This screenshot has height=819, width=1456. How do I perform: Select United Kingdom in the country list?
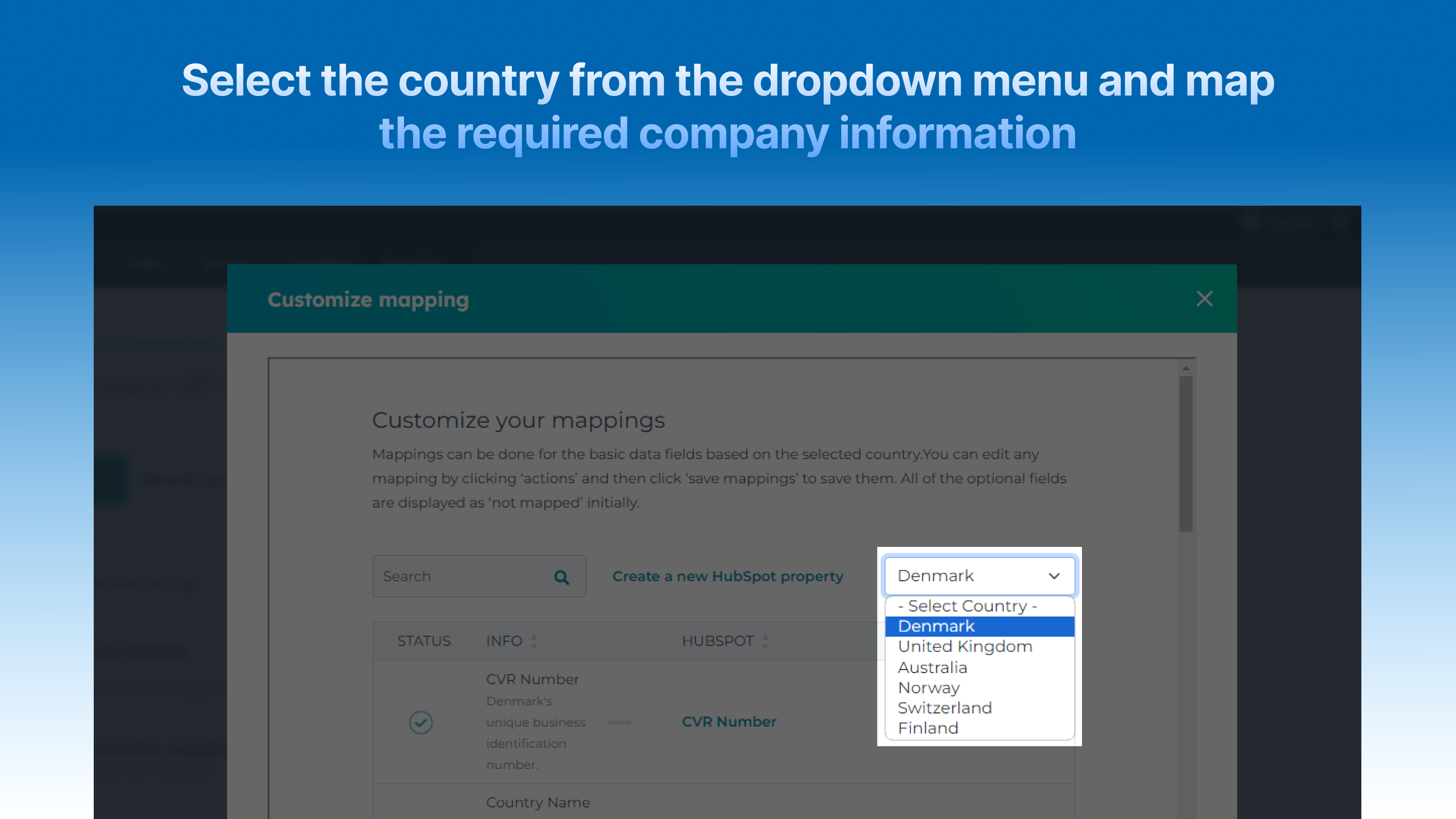(x=979, y=647)
